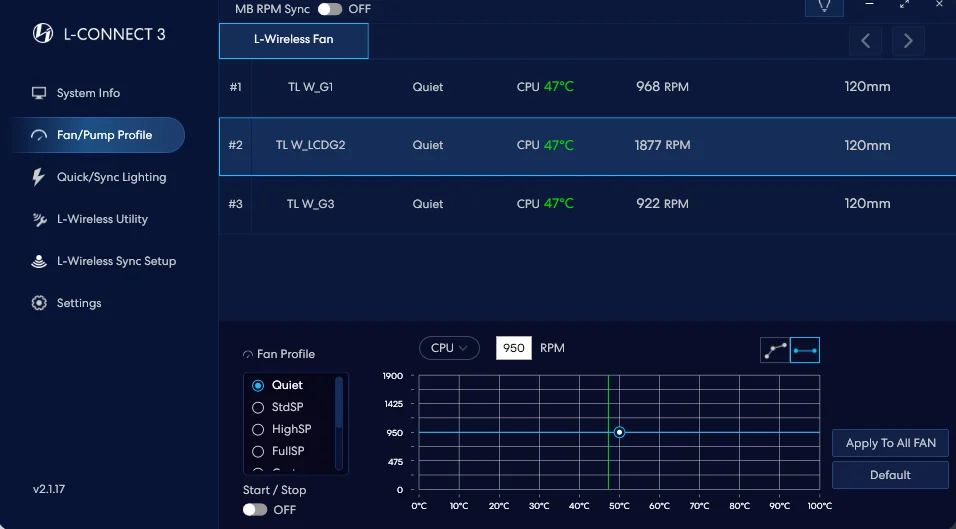Click the L-CONNECT 3 logo icon
Image resolution: width=956 pixels, height=529 pixels.
pyautogui.click(x=43, y=34)
